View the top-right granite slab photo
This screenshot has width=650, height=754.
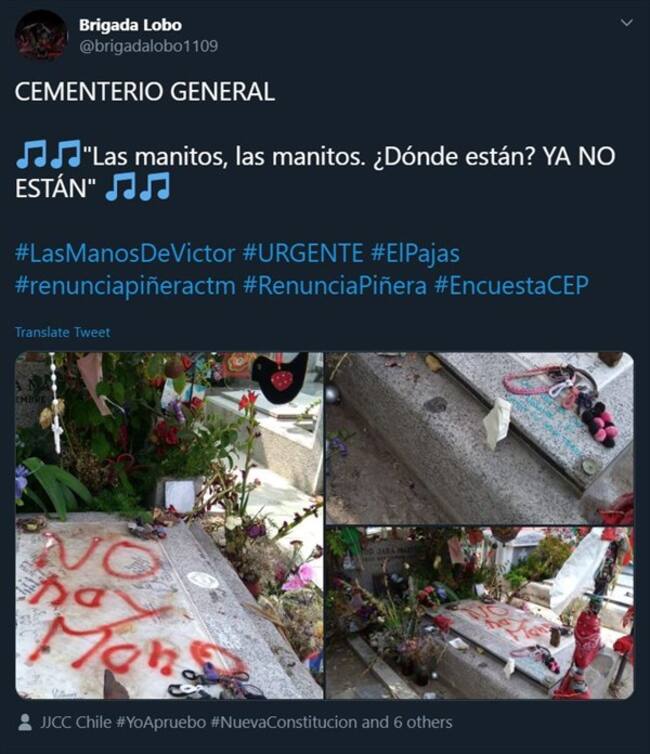click(x=480, y=438)
